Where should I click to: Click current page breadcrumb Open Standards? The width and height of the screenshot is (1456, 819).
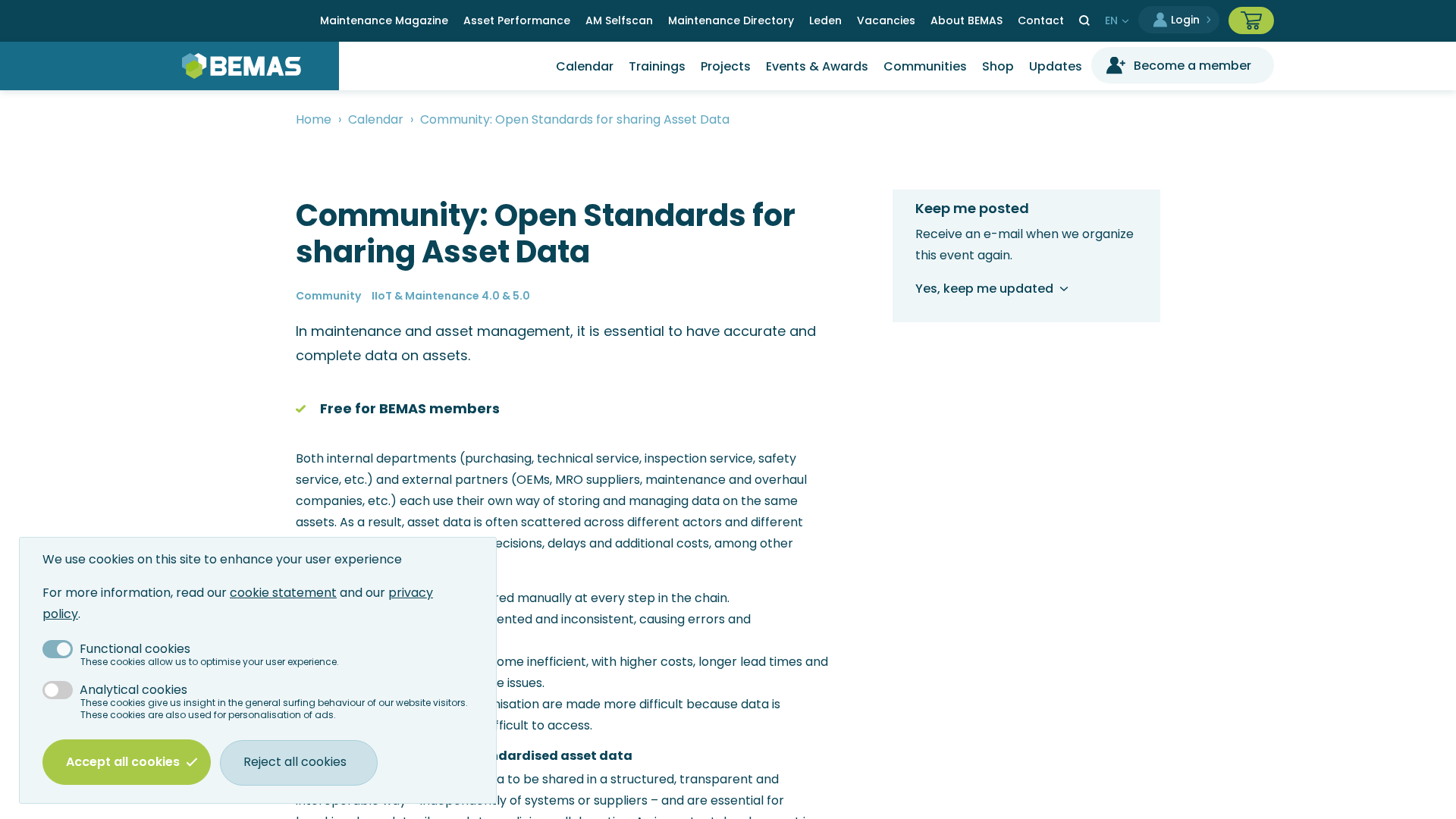coord(575,120)
